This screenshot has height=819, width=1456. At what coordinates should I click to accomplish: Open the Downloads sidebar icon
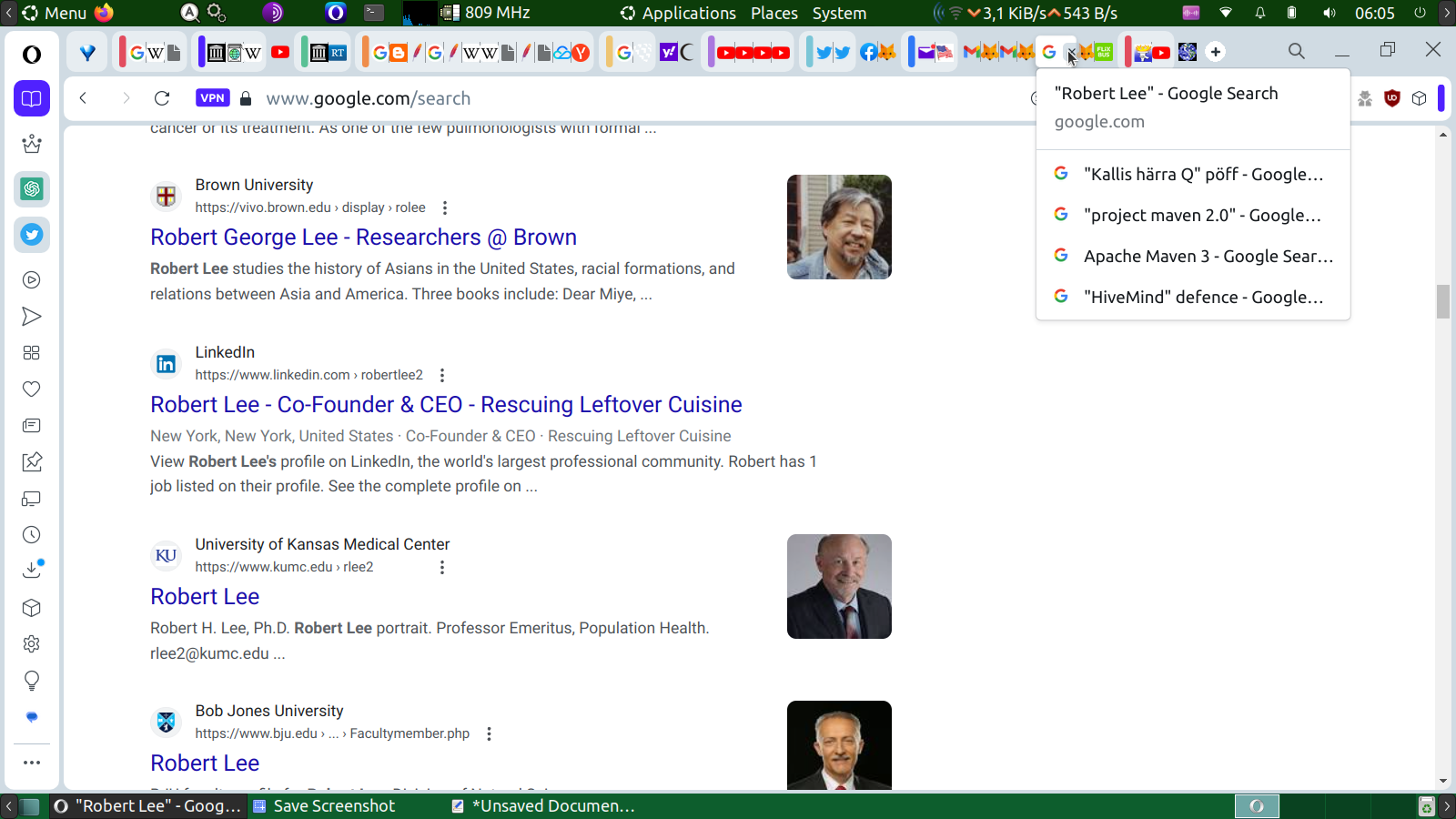pos(32,571)
